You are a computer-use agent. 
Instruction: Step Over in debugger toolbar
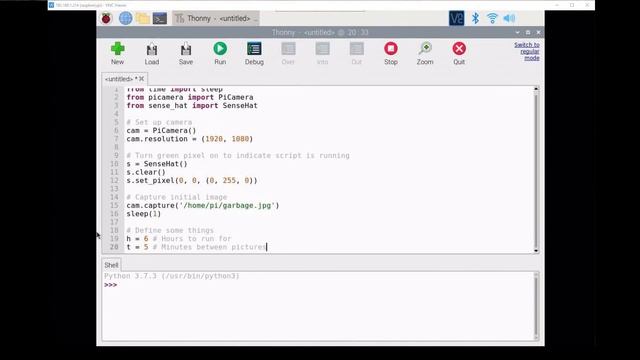(288, 53)
